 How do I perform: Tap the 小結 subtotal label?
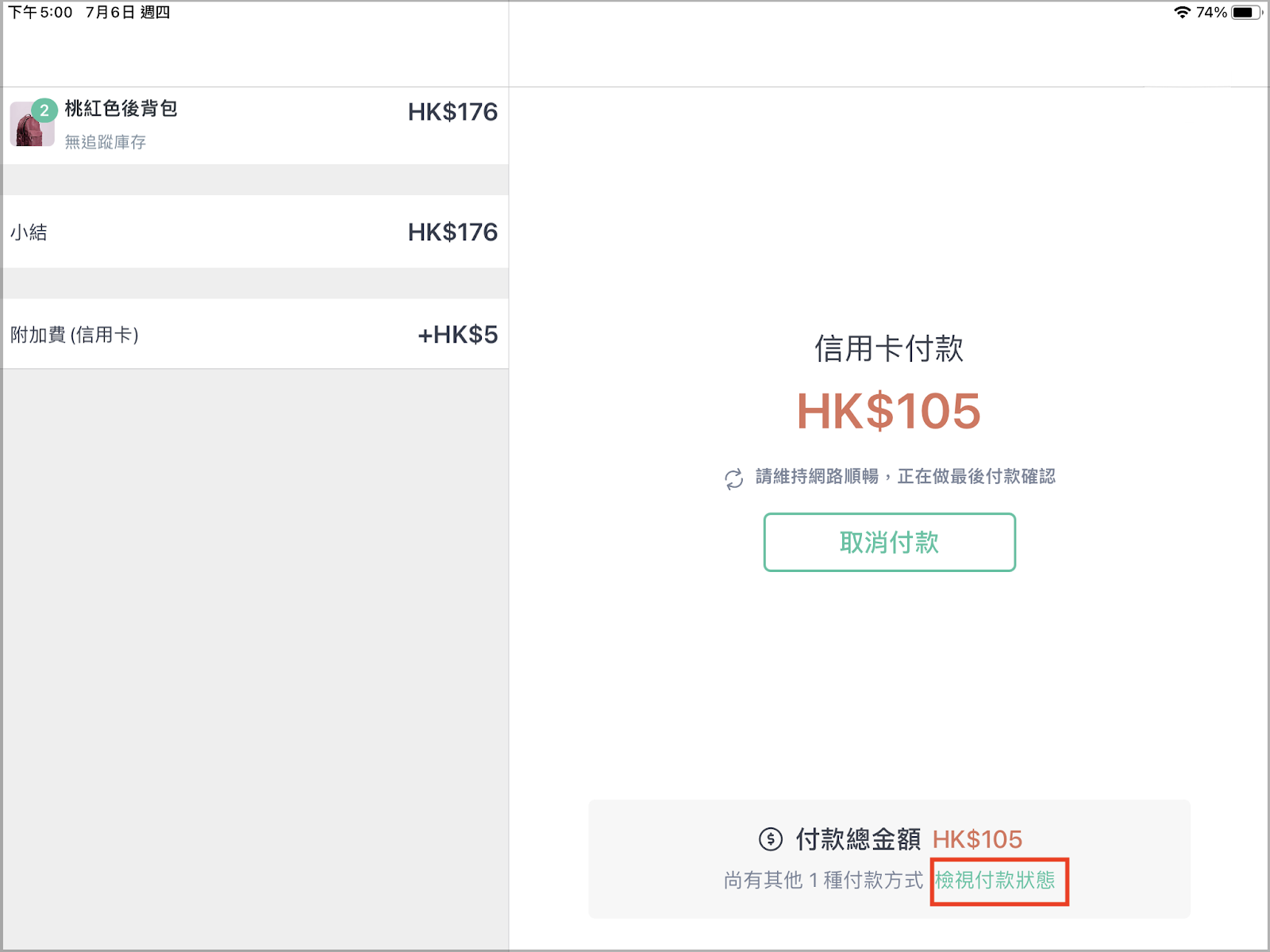tap(29, 232)
